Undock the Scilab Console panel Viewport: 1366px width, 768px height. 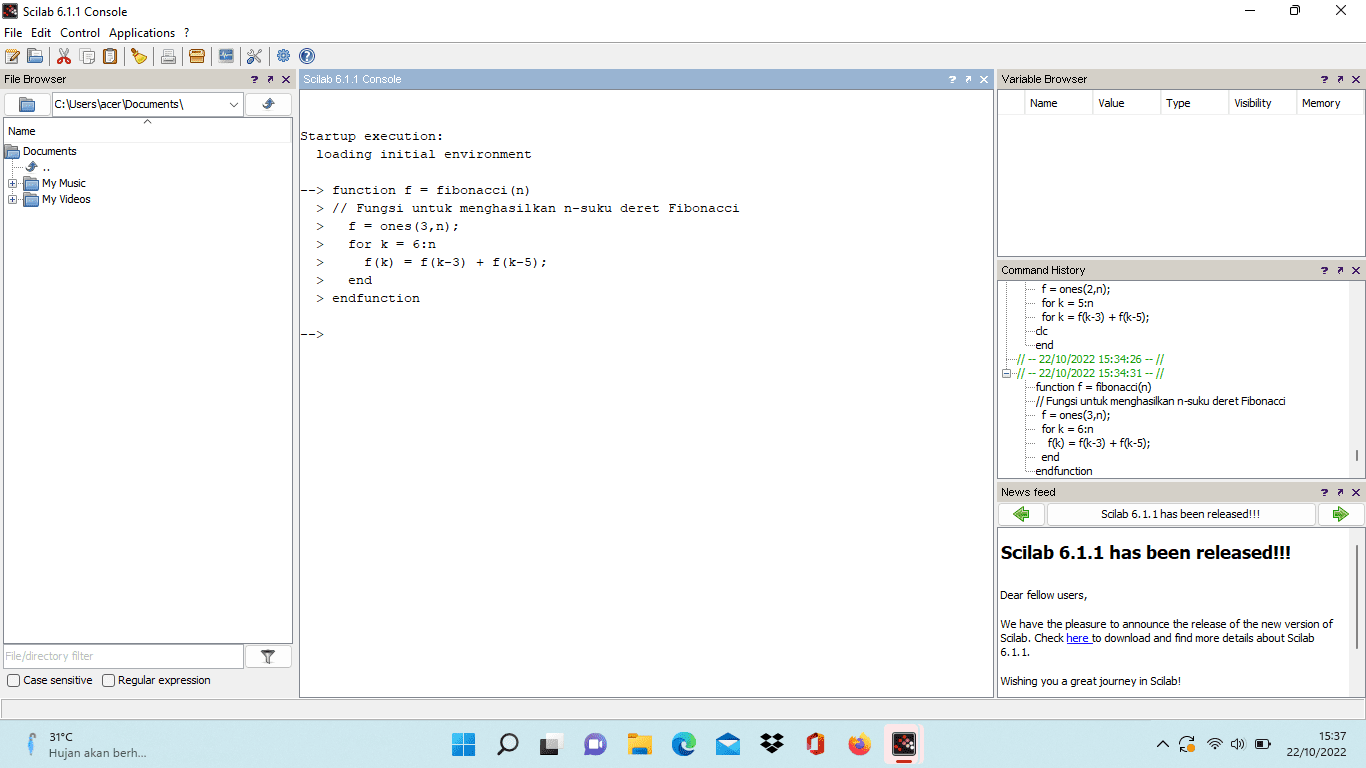[968, 79]
